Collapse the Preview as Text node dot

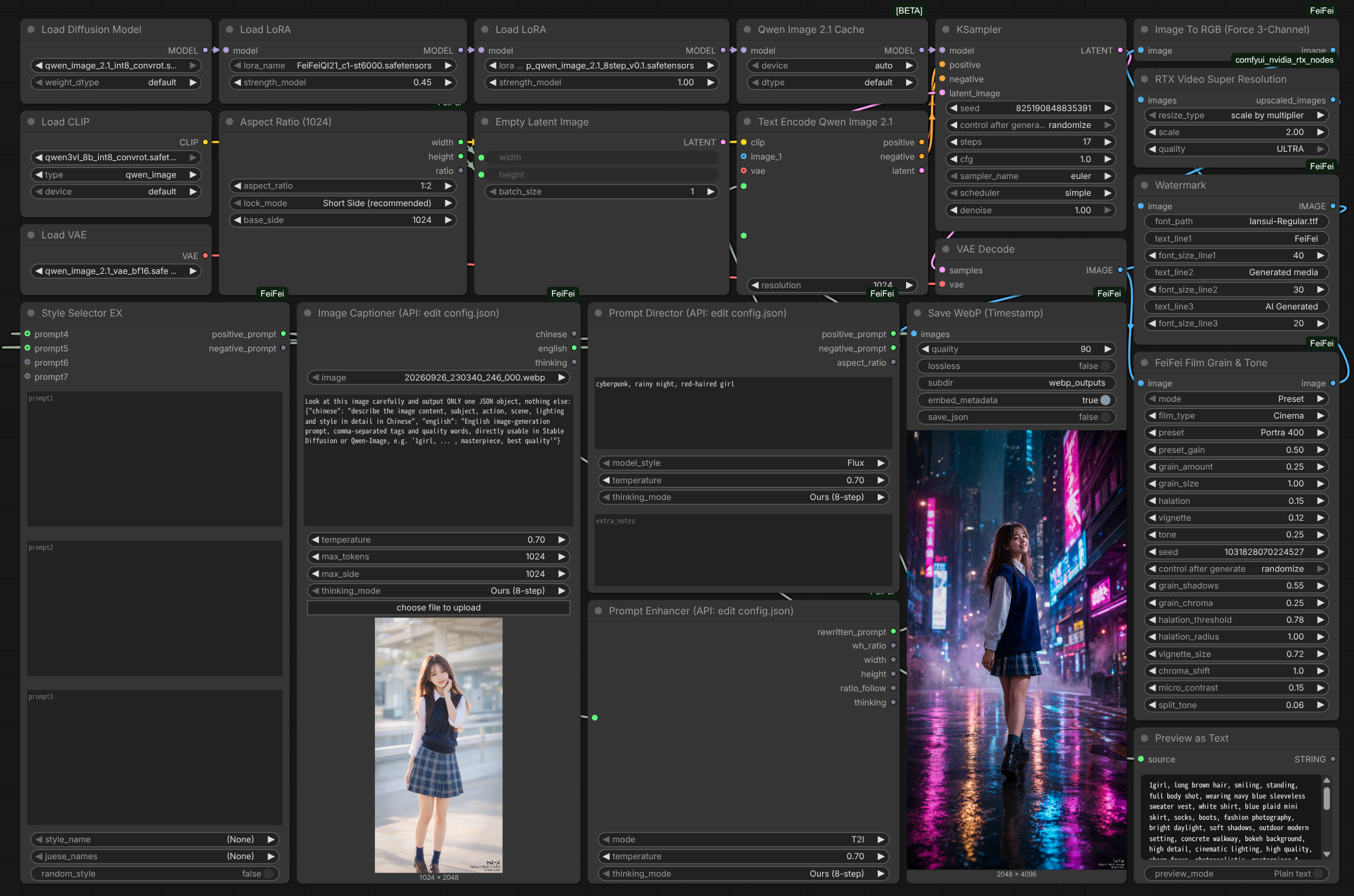pyautogui.click(x=1144, y=738)
